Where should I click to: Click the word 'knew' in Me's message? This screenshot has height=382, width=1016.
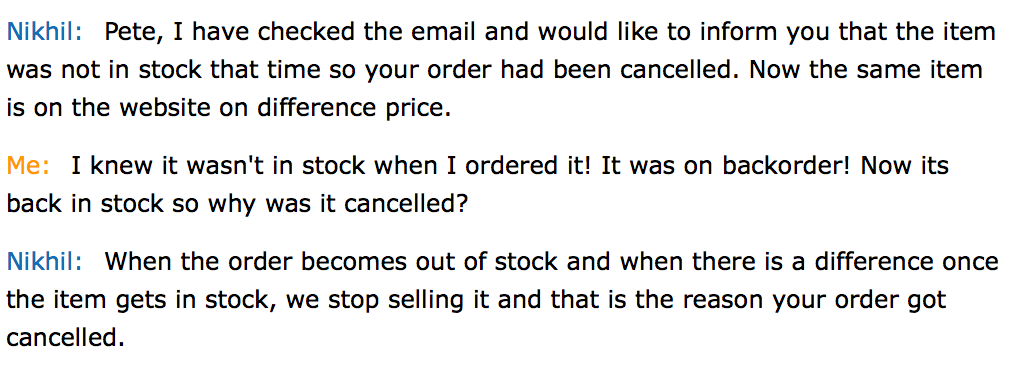(117, 166)
